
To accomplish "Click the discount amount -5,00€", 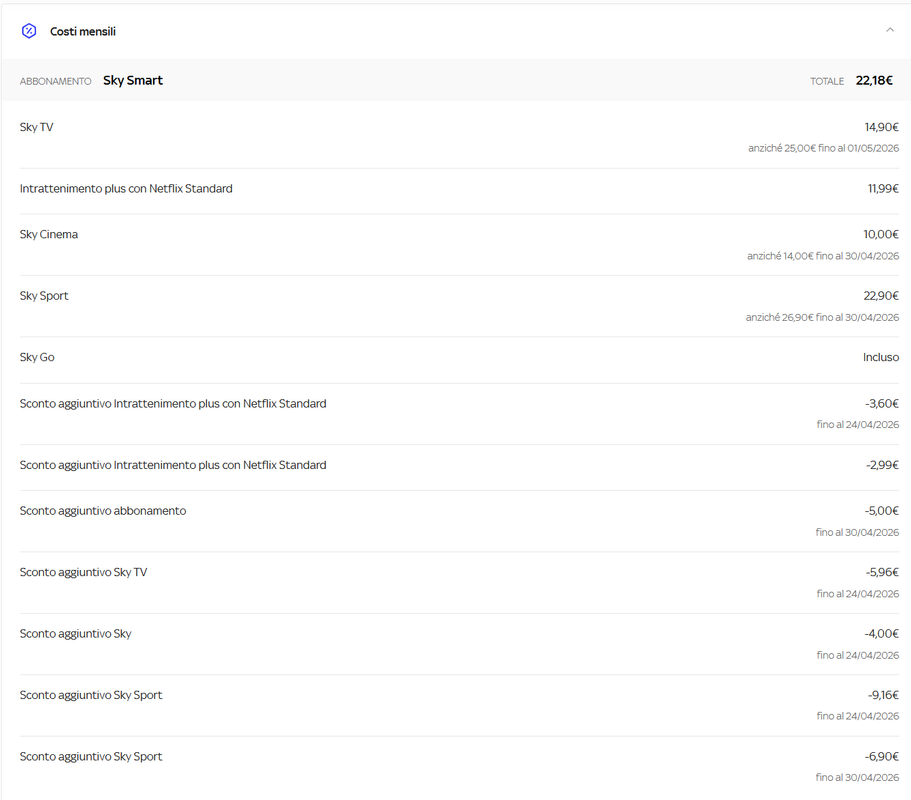I will (x=881, y=511).
